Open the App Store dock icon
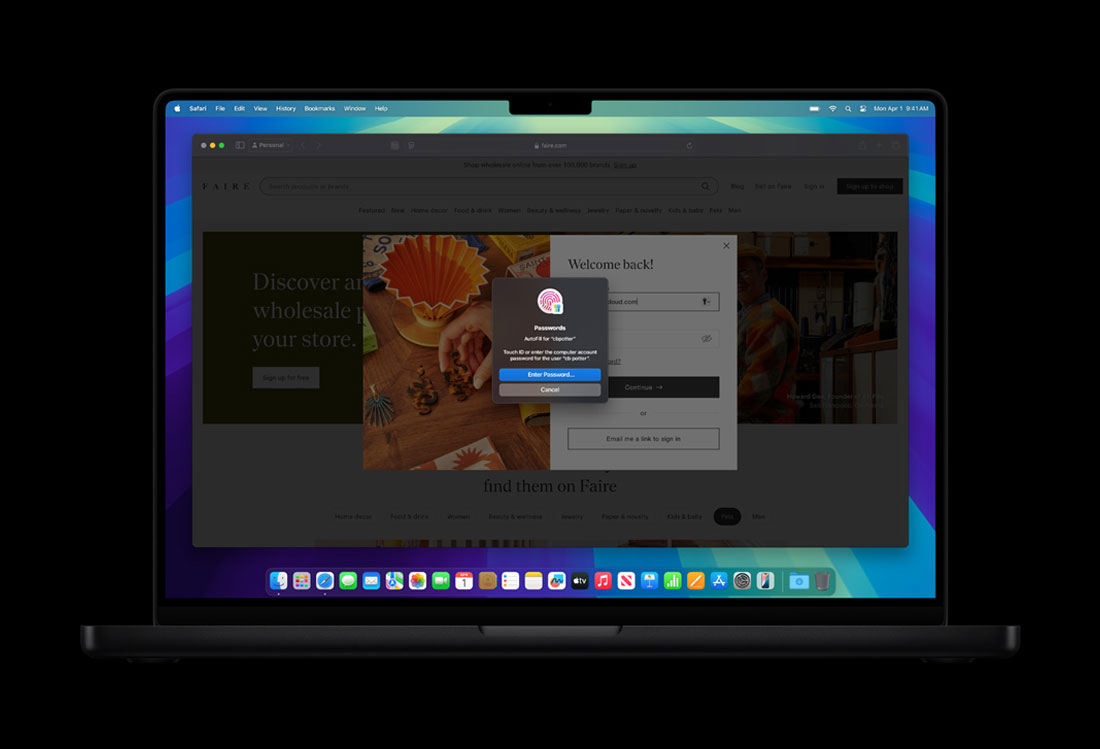Image resolution: width=1100 pixels, height=749 pixels. [x=719, y=581]
